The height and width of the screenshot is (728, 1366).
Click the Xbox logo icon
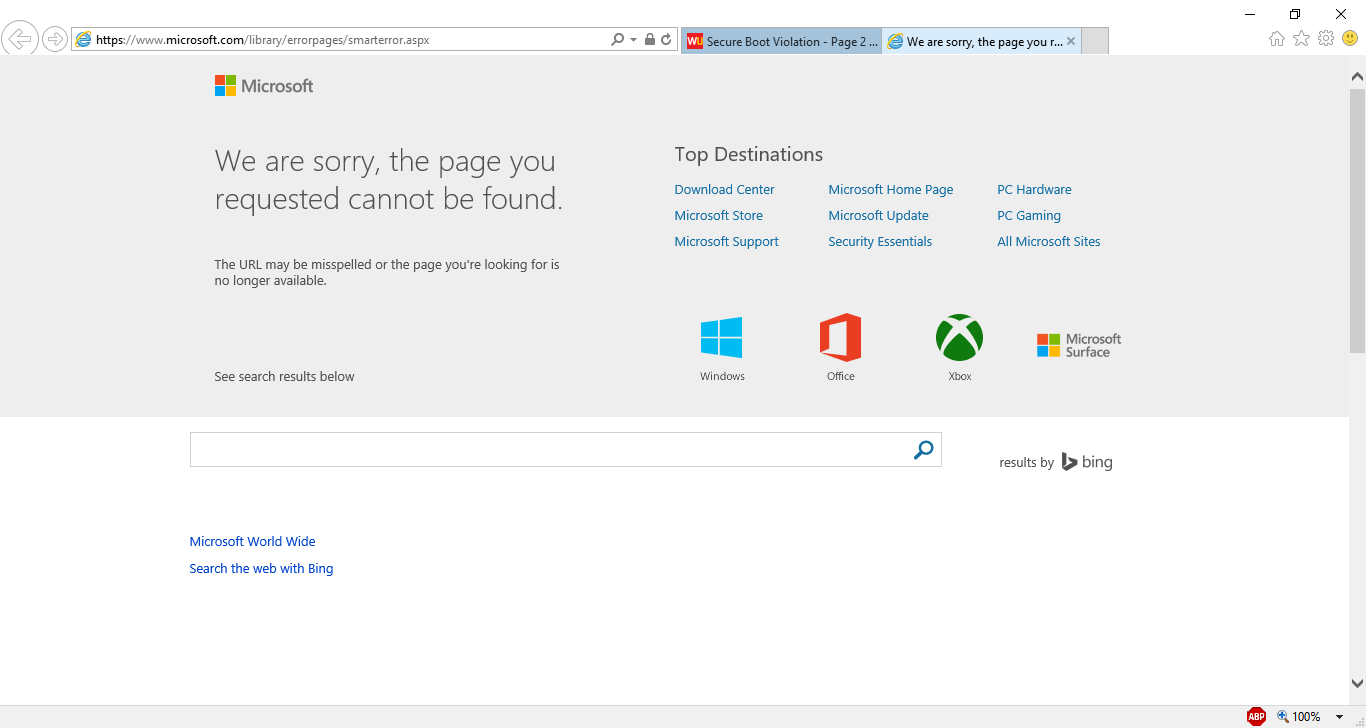(959, 338)
